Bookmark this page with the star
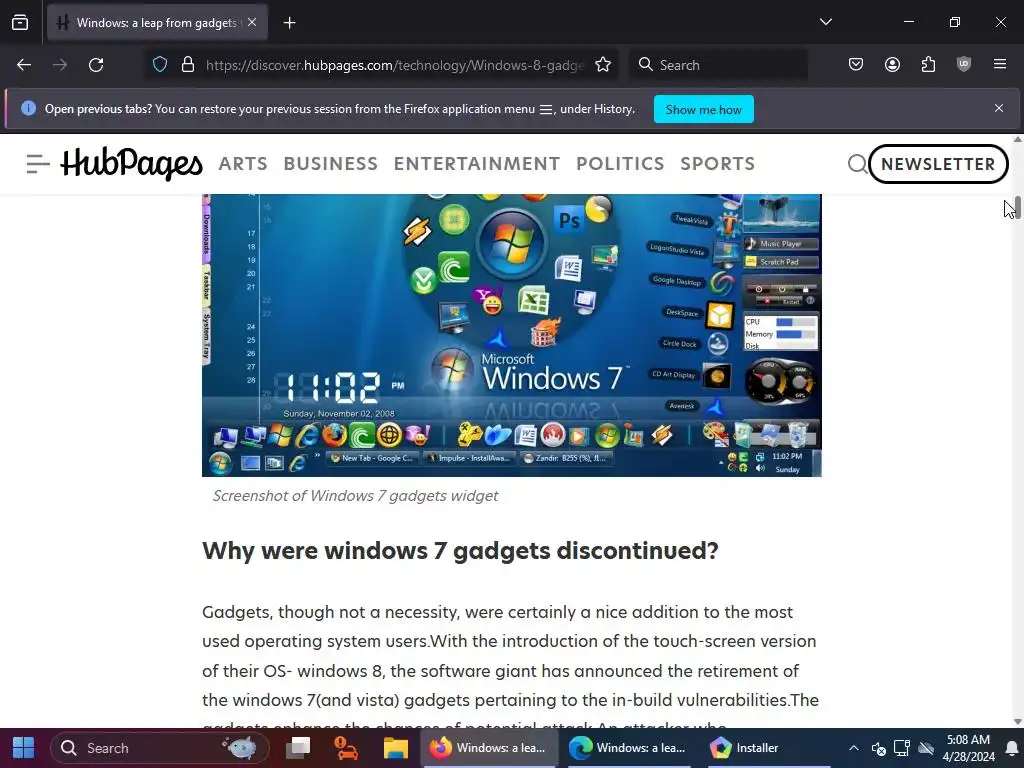 [x=603, y=65]
